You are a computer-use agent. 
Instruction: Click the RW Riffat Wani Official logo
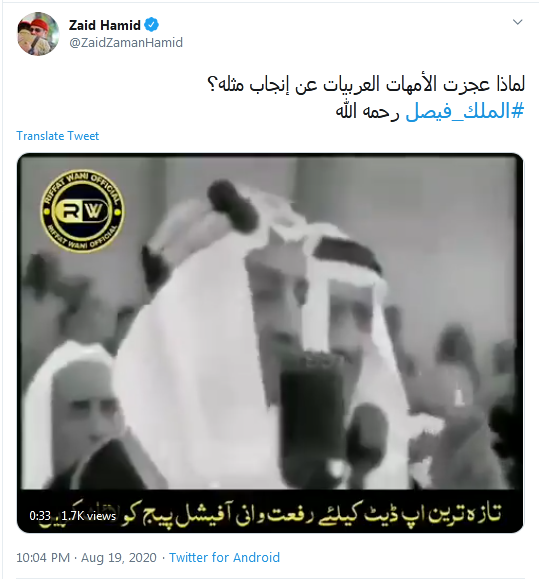(82, 211)
